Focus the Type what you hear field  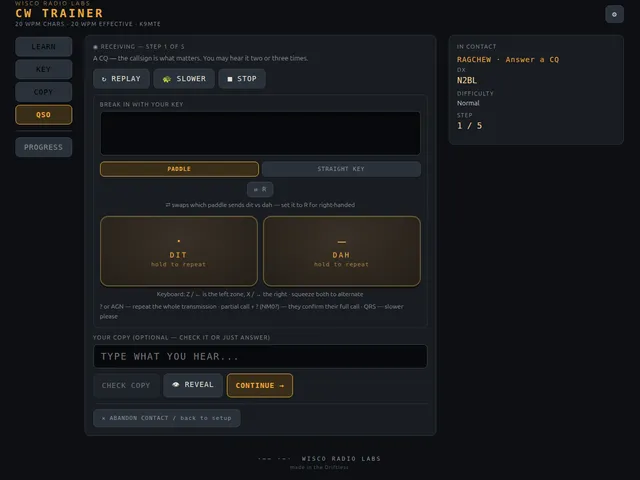260,356
